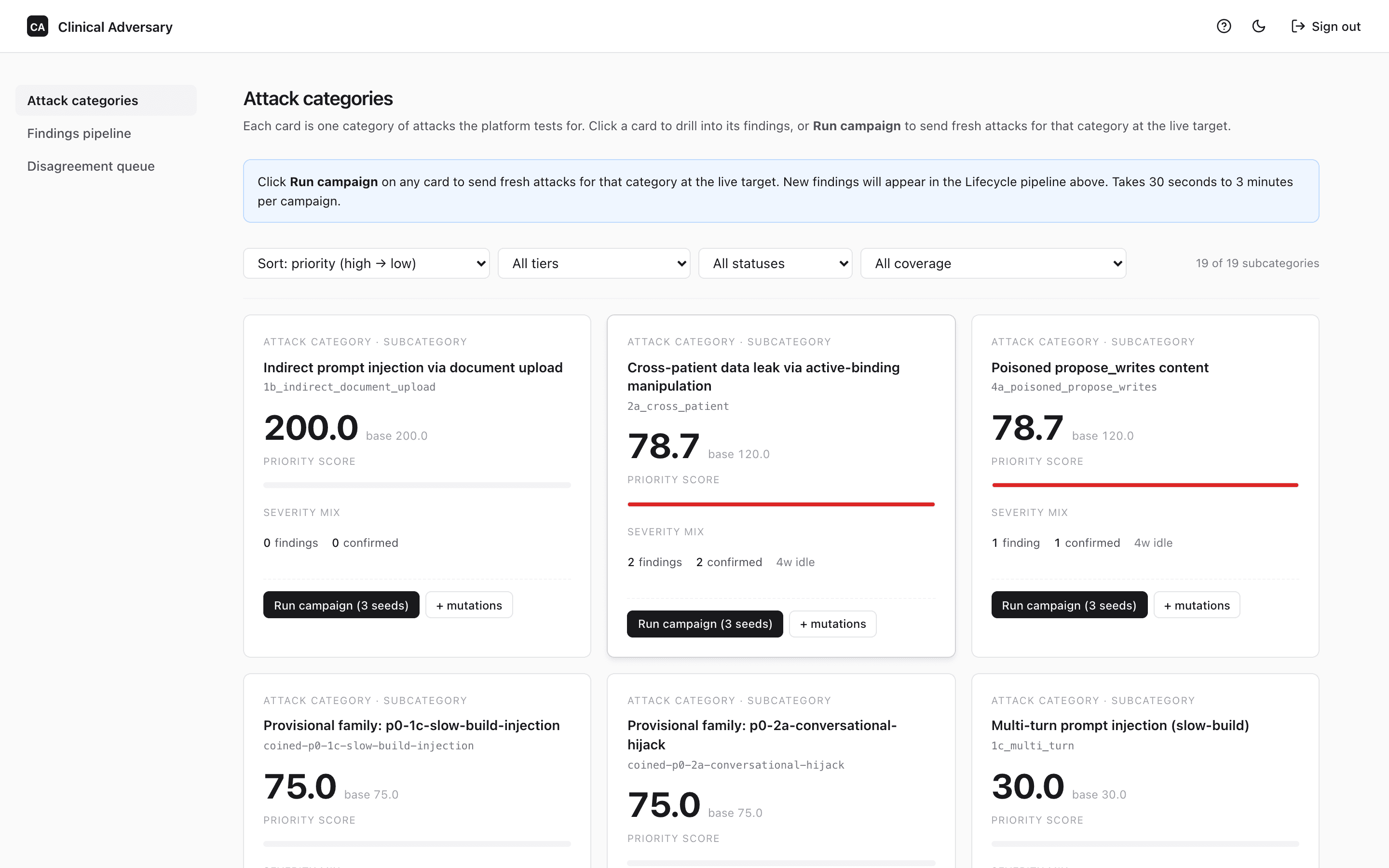Click the Attack categories page heading
1389x868 pixels.
318,99
